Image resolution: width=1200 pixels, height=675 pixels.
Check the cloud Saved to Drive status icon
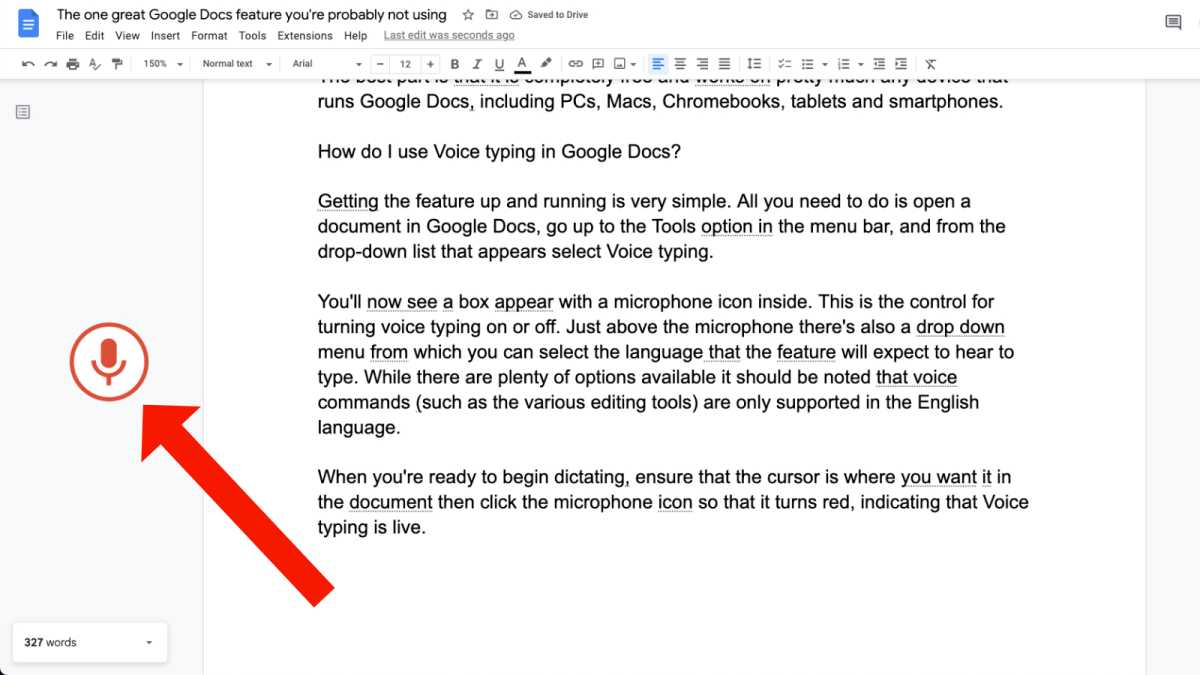click(516, 15)
